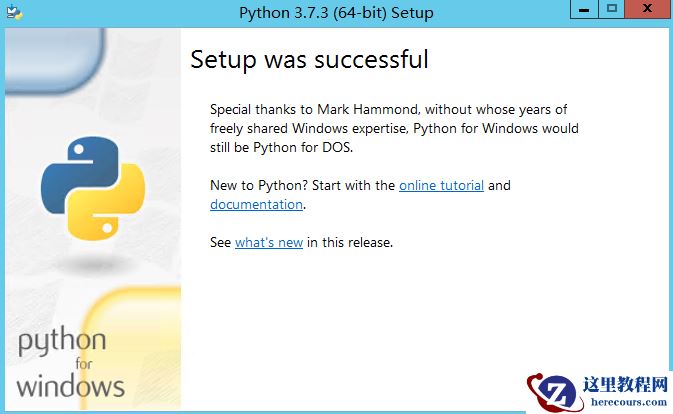Click the Python snake logo
The width and height of the screenshot is (673, 414).
coord(92,188)
